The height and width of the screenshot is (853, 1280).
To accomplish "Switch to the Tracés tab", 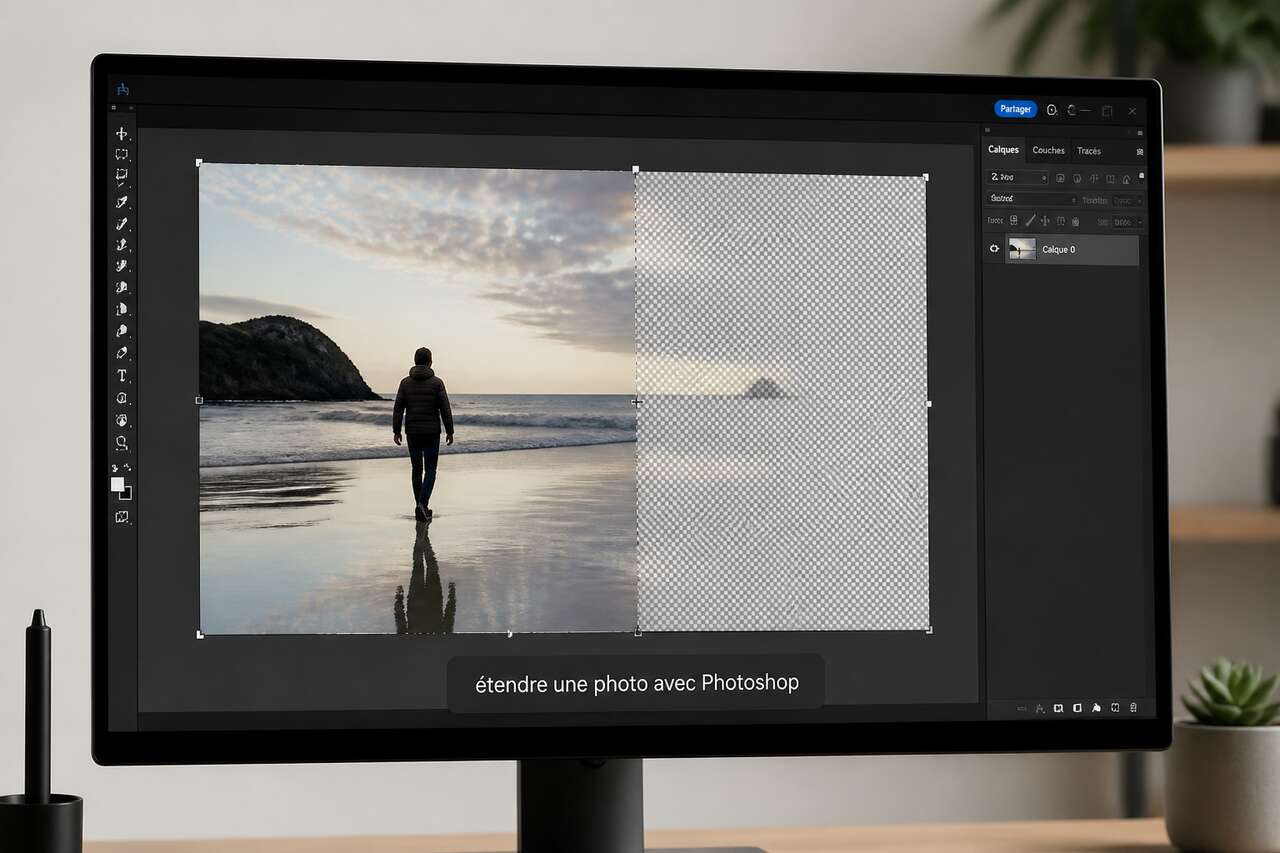I will 1089,151.
